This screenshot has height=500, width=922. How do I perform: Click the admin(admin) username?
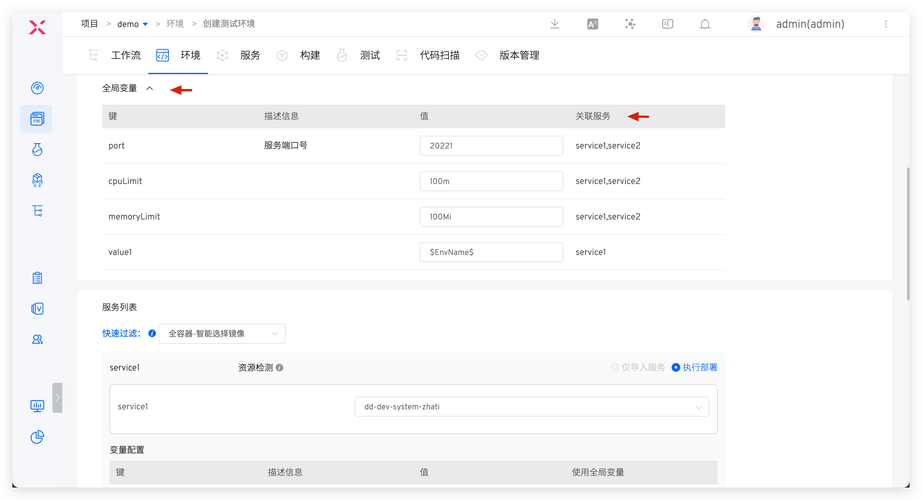coord(810,24)
